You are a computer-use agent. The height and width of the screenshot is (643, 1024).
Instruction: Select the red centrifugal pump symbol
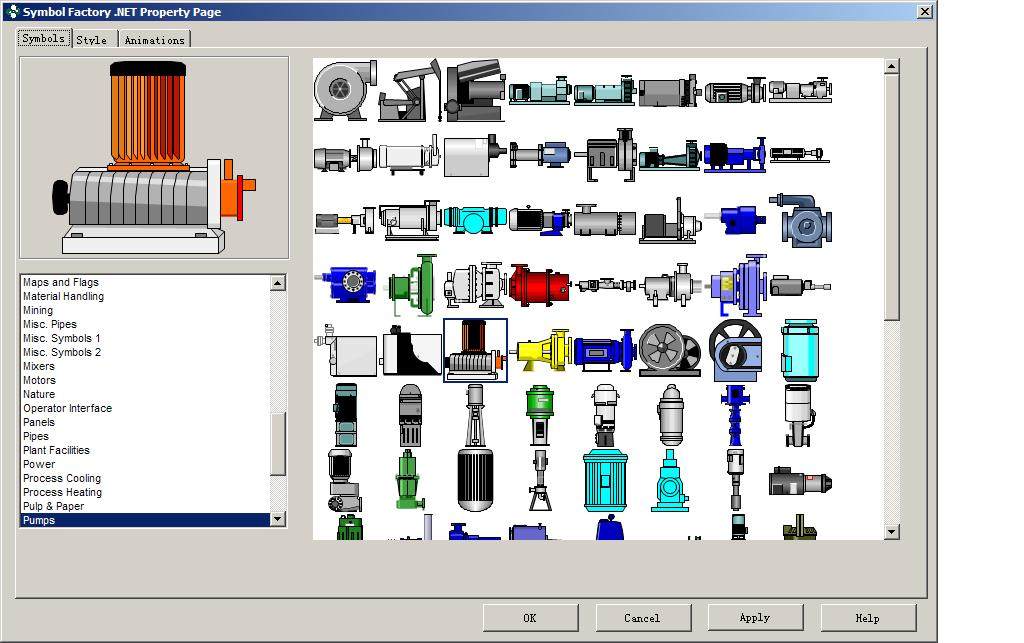pyautogui.click(x=540, y=285)
